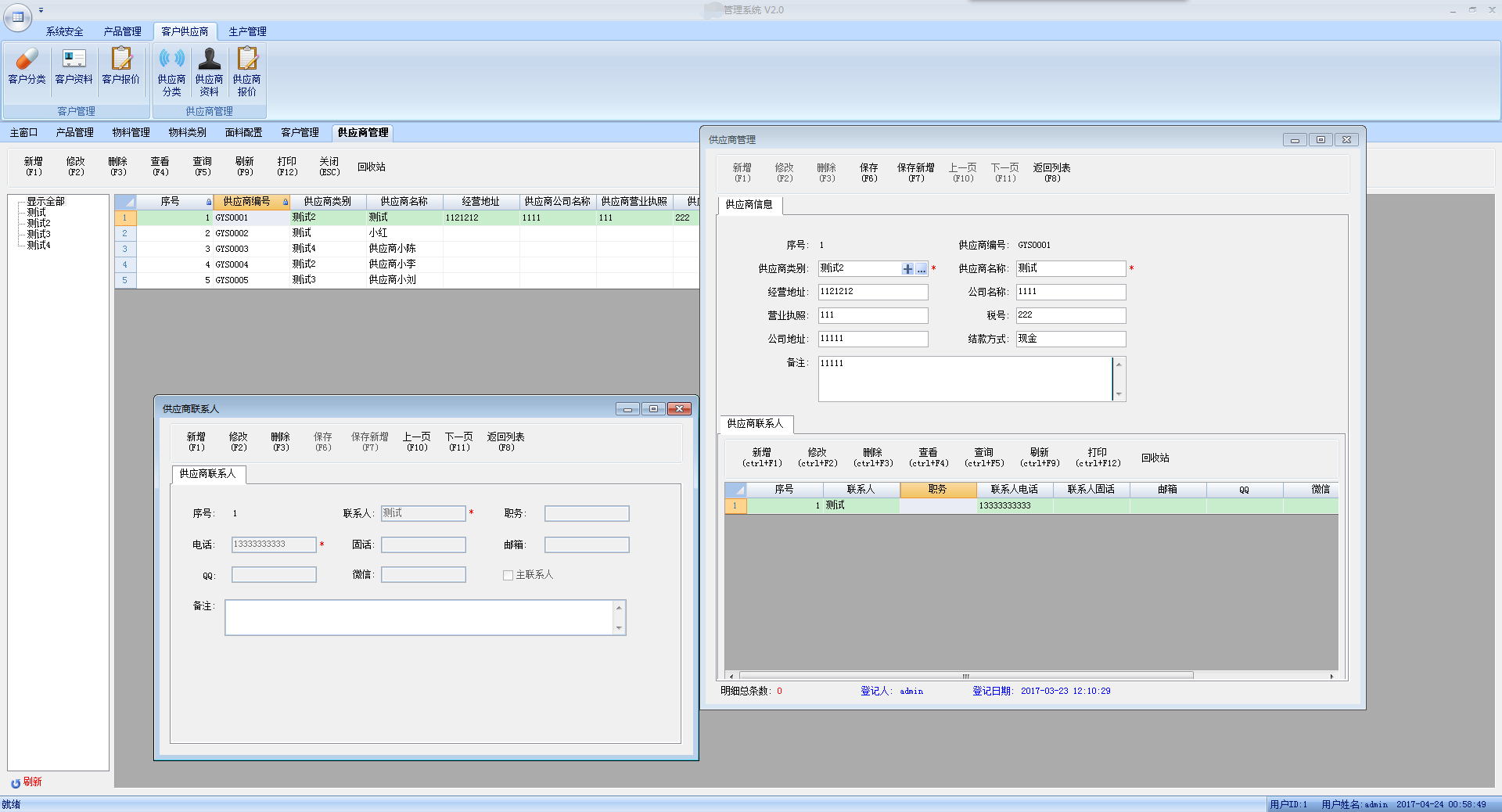The width and height of the screenshot is (1502, 812).
Task: Click 保存新增 (F7) in 供应商管理 window
Action: pos(916,172)
